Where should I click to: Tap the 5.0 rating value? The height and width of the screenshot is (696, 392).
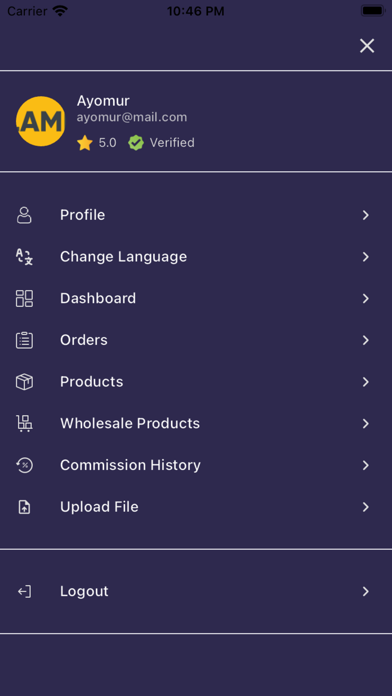click(x=107, y=143)
